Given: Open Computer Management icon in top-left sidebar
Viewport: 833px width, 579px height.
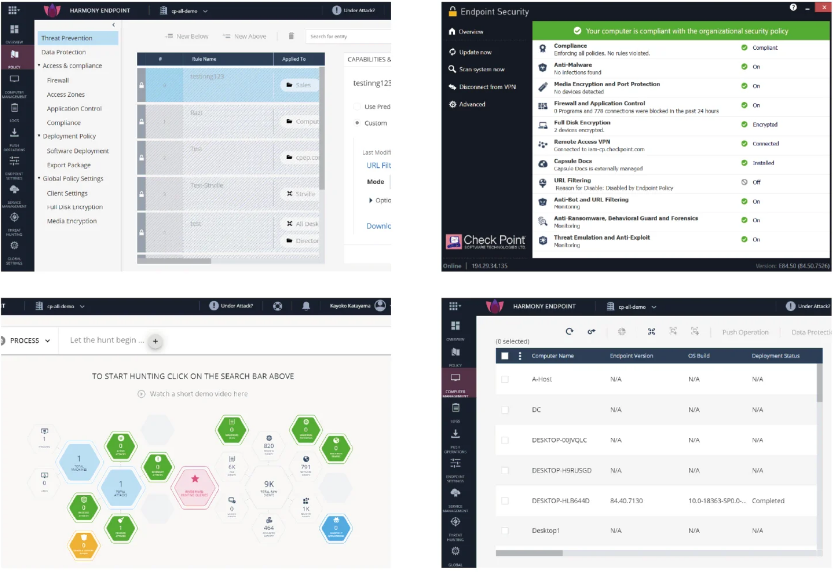Looking at the screenshot, I should coord(14,79).
